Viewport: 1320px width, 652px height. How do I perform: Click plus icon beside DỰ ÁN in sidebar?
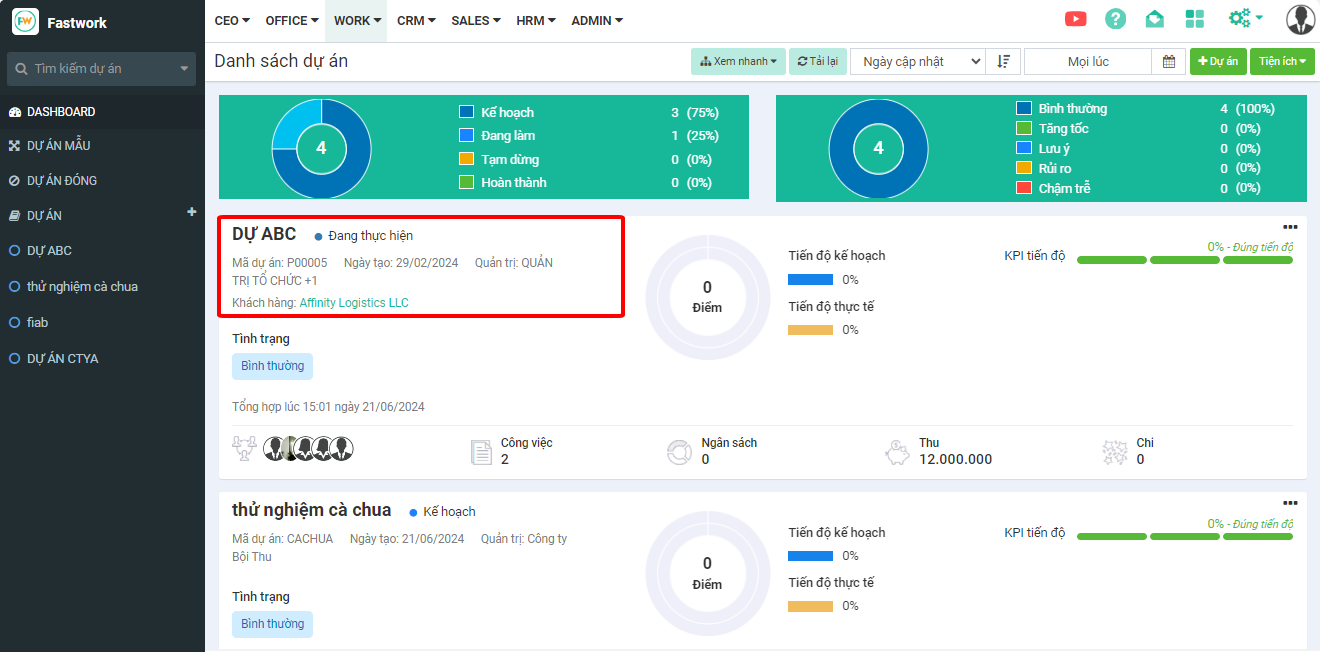[192, 212]
